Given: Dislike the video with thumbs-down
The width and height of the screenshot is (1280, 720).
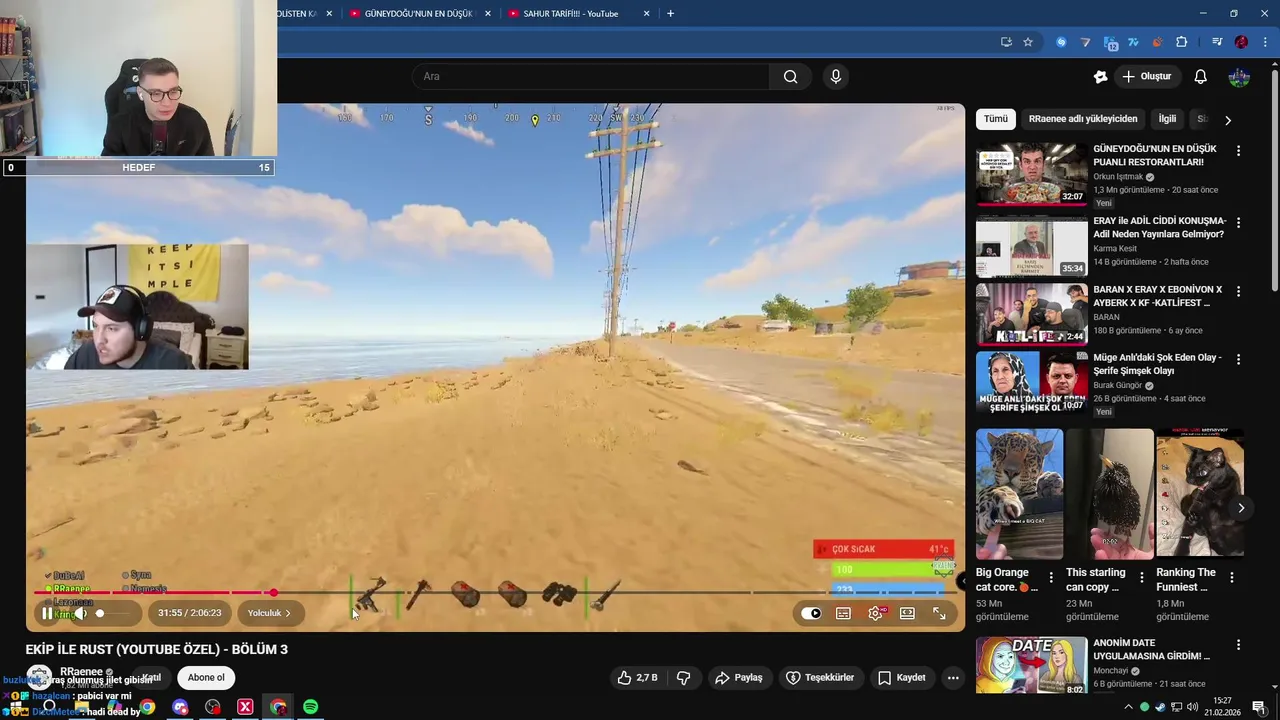Looking at the screenshot, I should (x=684, y=678).
